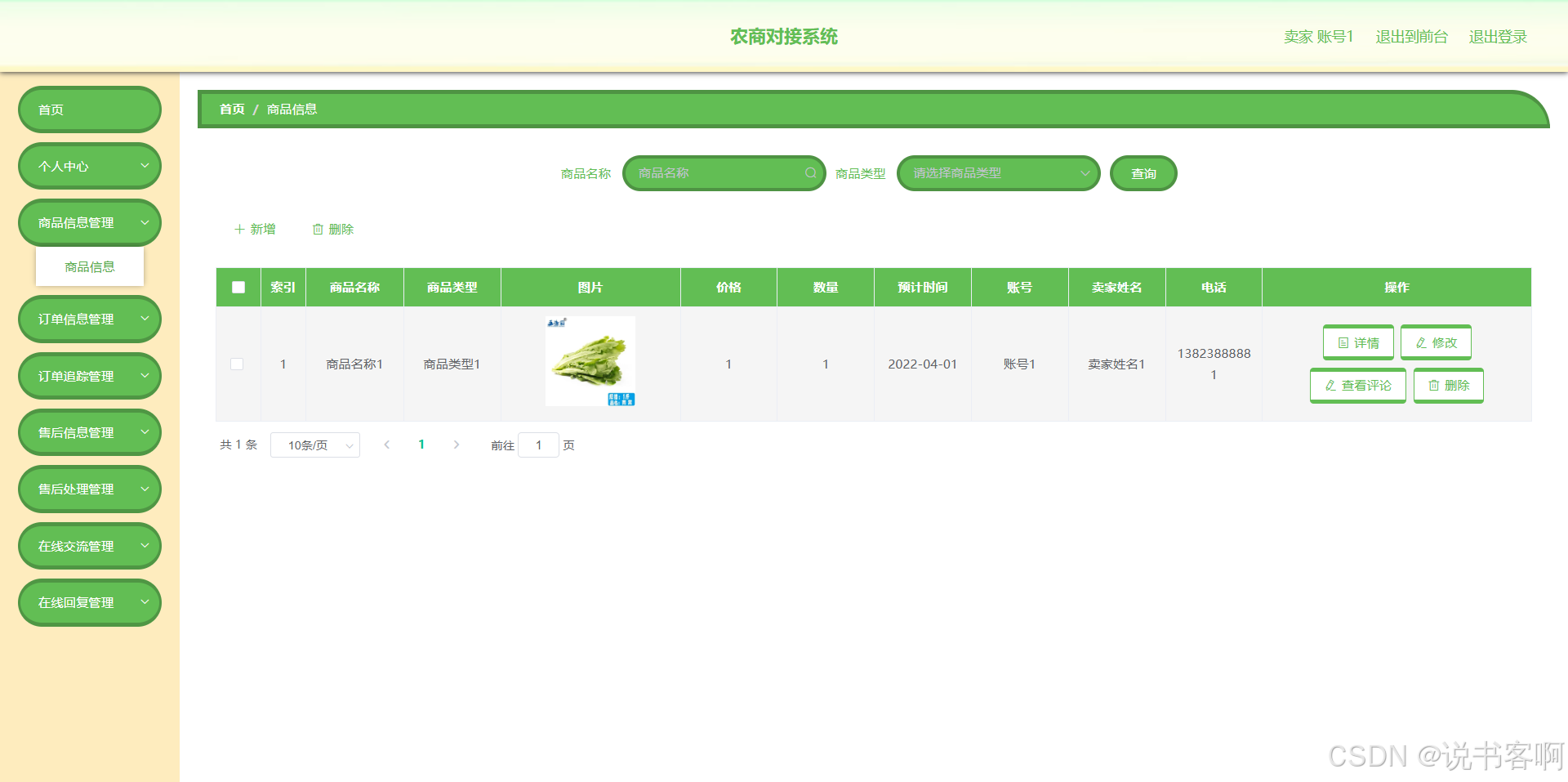Select the 商品信息 submenu item
The width and height of the screenshot is (1568, 782).
tap(90, 266)
